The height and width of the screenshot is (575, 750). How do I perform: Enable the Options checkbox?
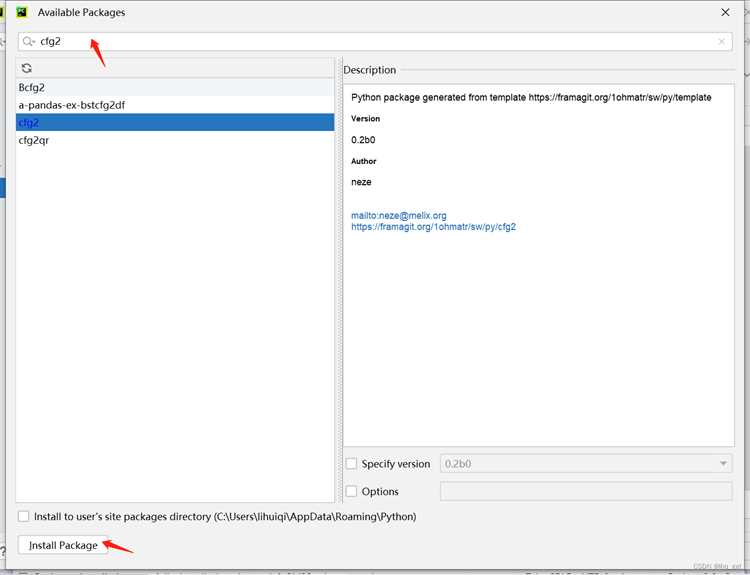(x=351, y=491)
